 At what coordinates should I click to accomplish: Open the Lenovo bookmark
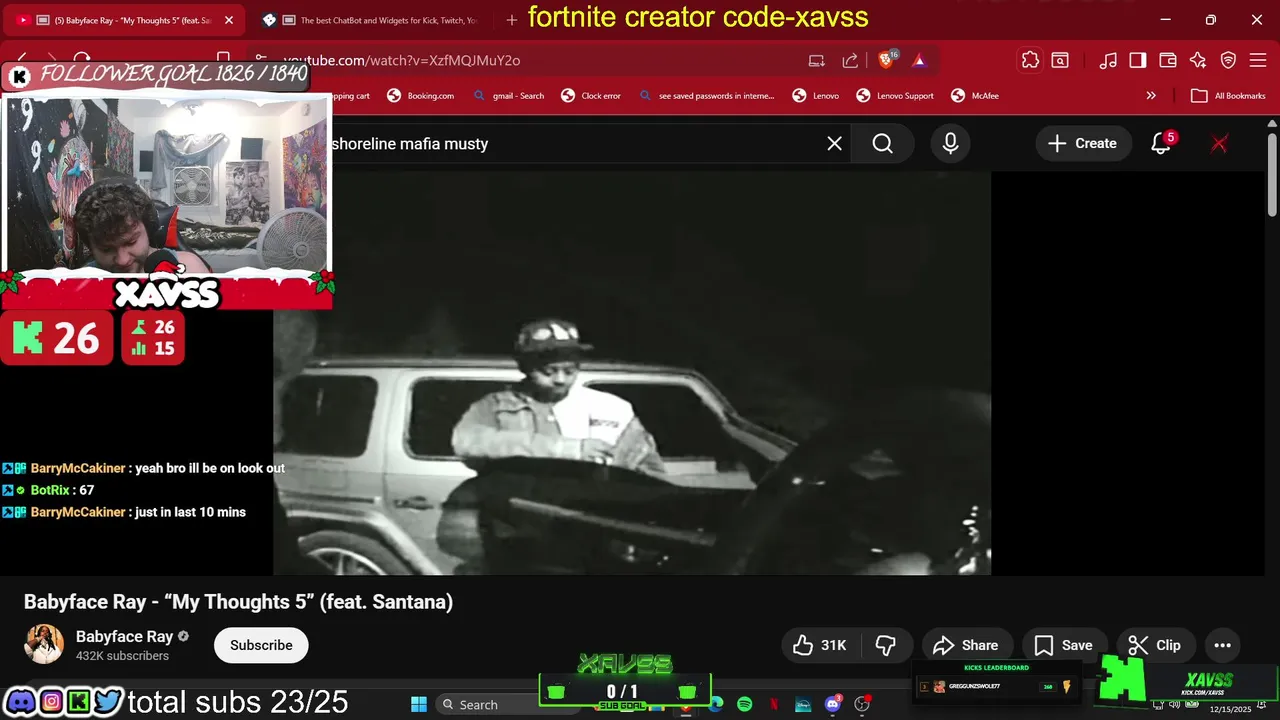[x=815, y=96]
